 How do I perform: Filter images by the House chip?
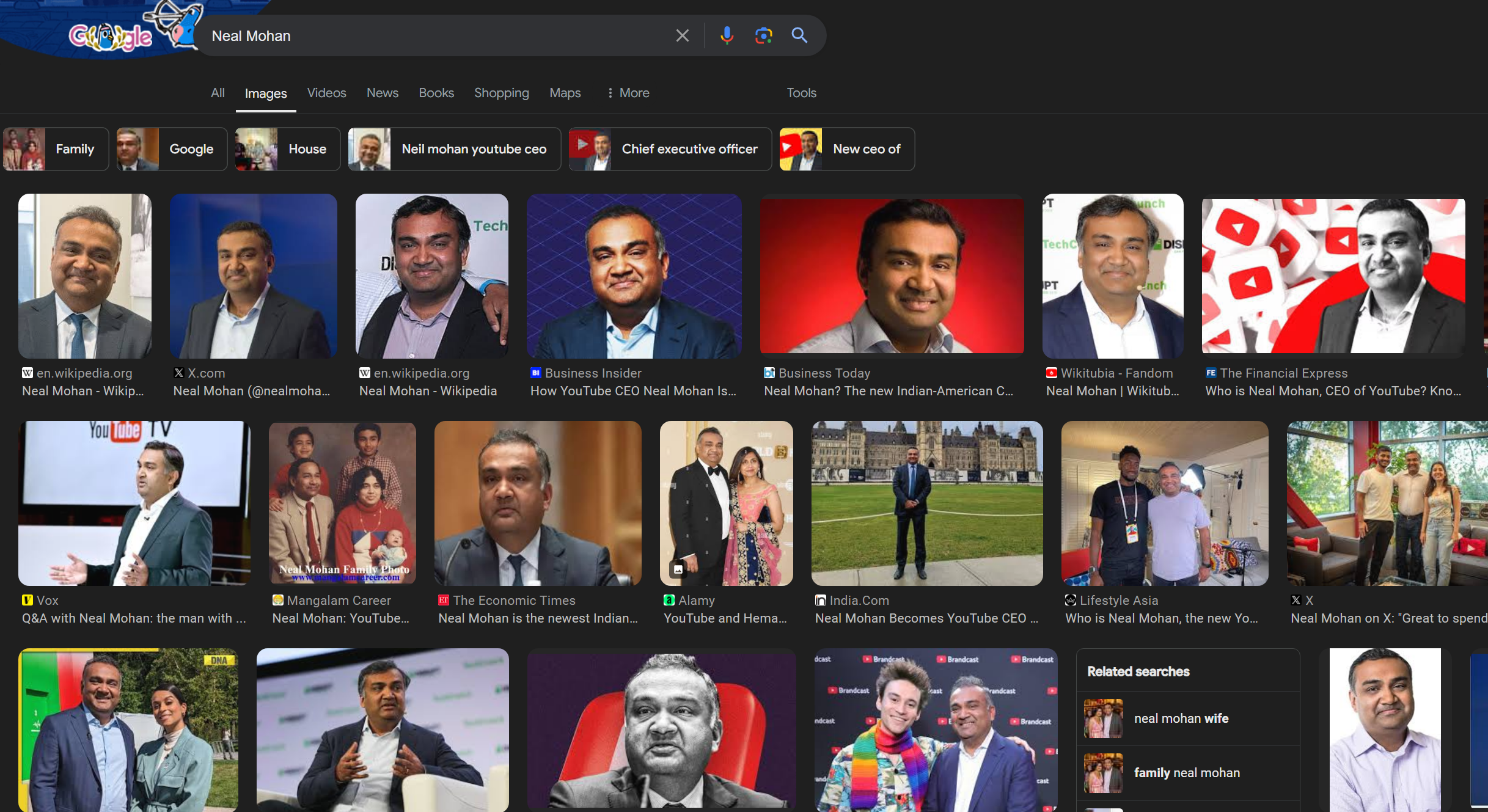288,149
